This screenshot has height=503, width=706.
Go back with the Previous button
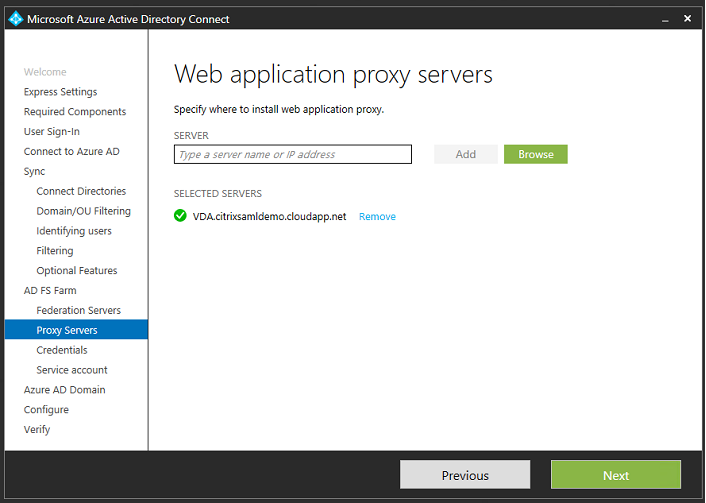pos(465,475)
